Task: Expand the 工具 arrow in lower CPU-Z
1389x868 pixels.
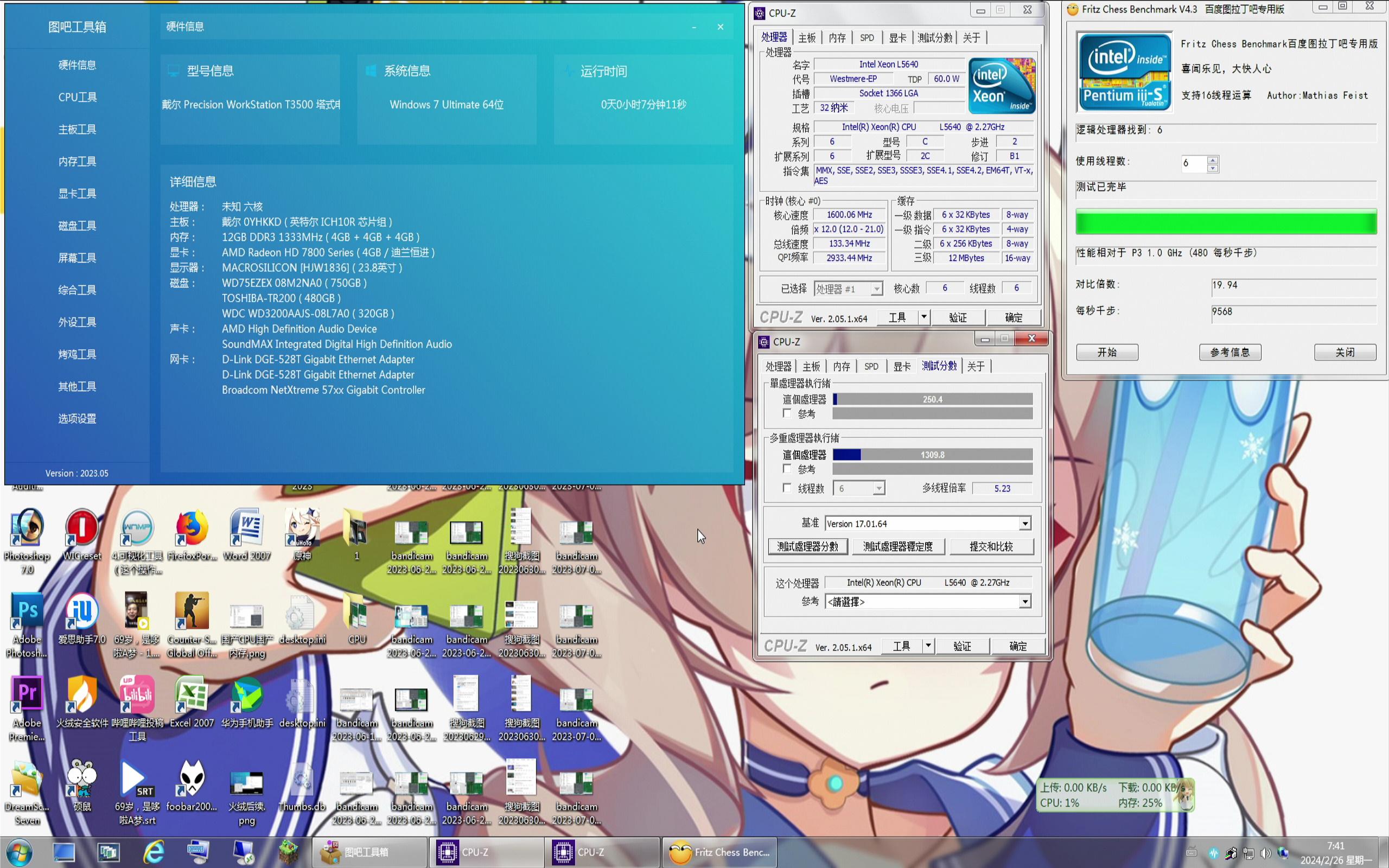Action: point(928,646)
